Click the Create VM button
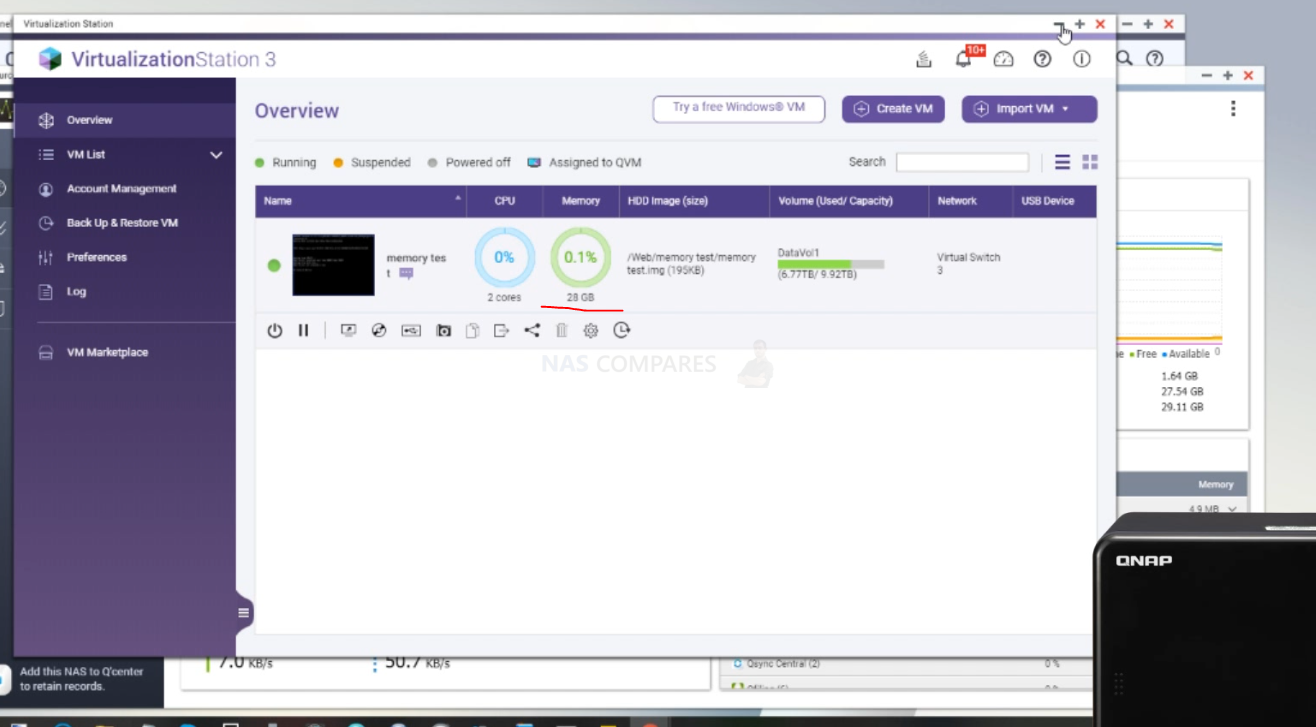This screenshot has width=1316, height=727. (894, 109)
